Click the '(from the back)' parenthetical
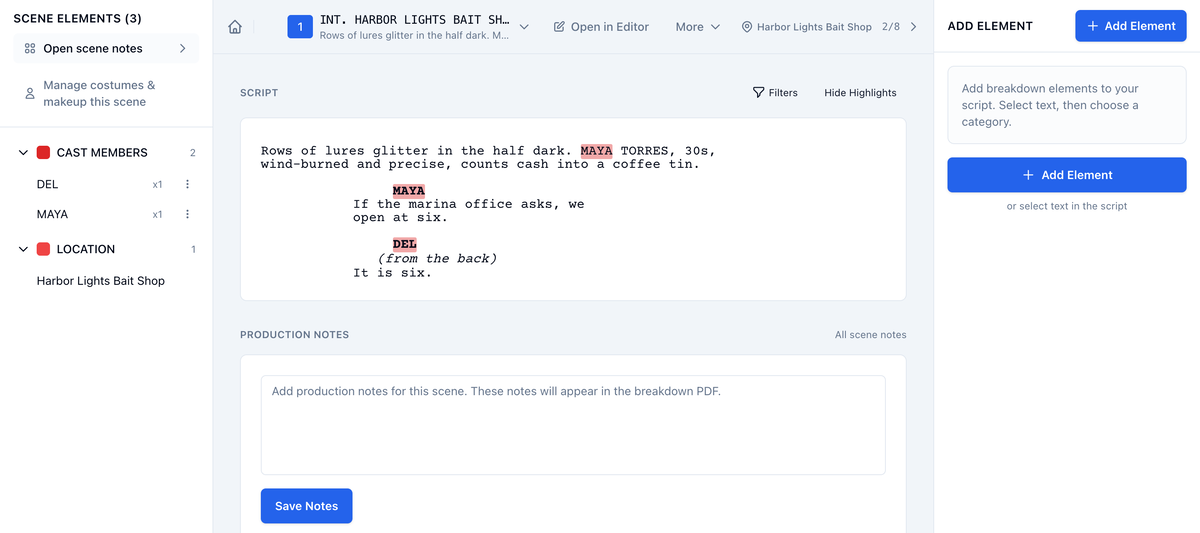 point(437,258)
